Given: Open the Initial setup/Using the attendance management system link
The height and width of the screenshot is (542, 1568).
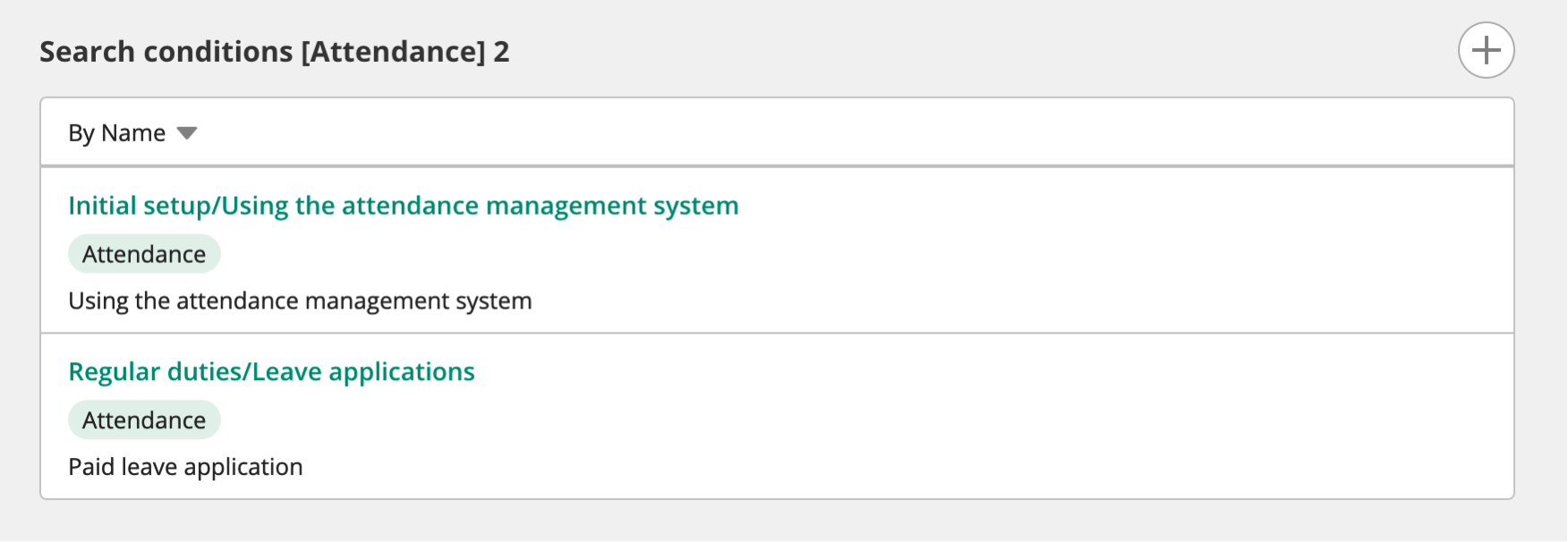Looking at the screenshot, I should point(403,206).
